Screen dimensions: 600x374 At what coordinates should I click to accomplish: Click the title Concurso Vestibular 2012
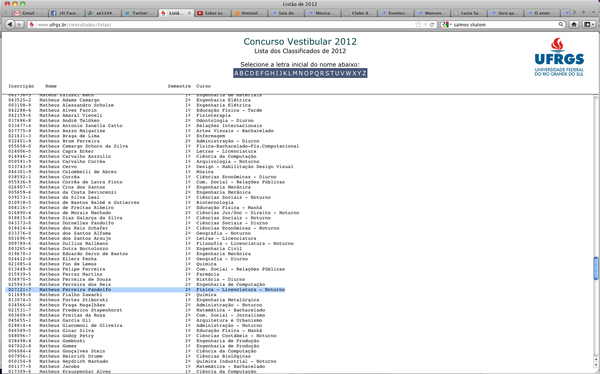pos(300,41)
